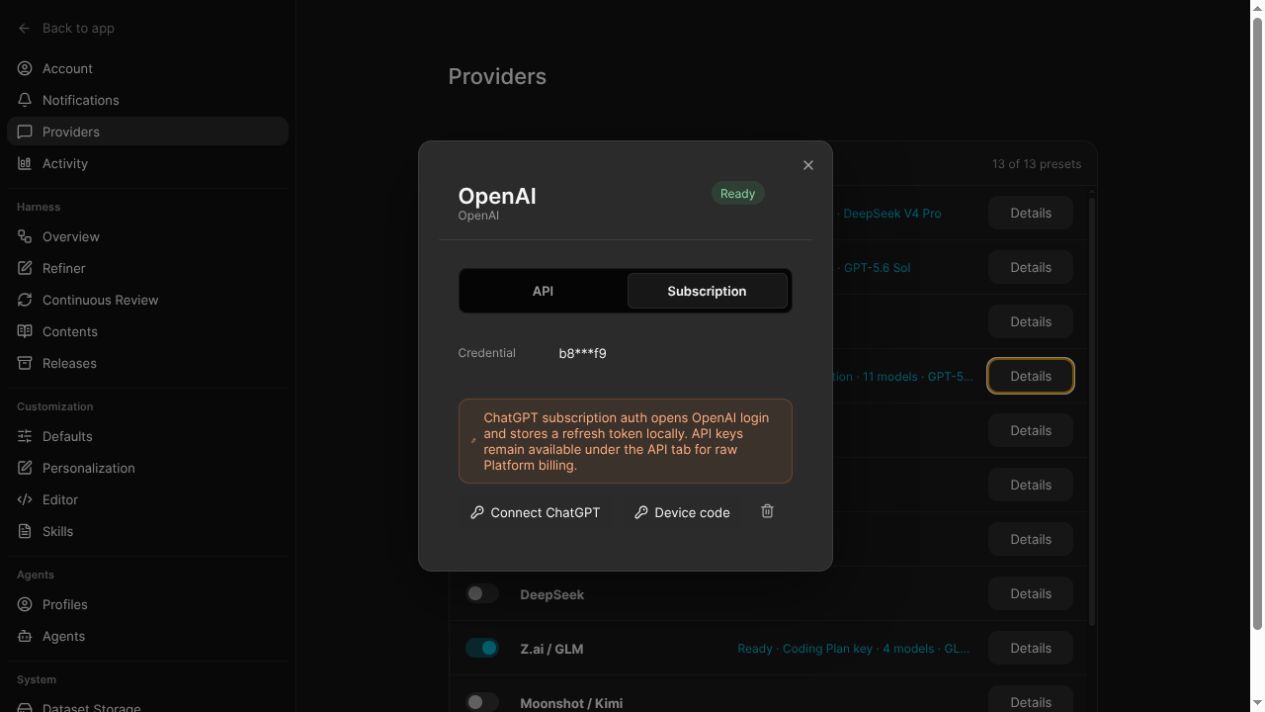The height and width of the screenshot is (712, 1265).
Task: Click the Editor code brackets icon
Action: pyautogui.click(x=25, y=499)
